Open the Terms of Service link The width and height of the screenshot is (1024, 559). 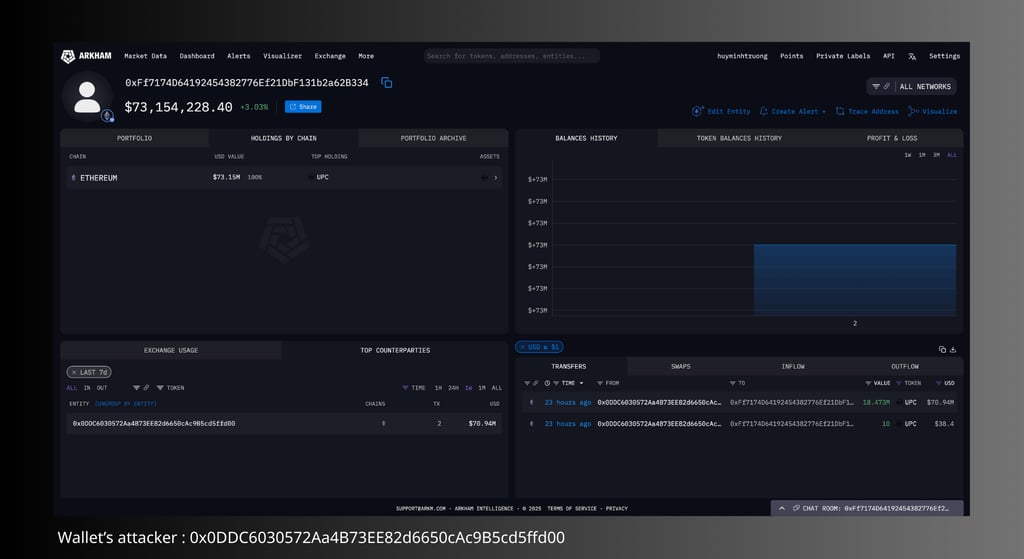coord(572,509)
